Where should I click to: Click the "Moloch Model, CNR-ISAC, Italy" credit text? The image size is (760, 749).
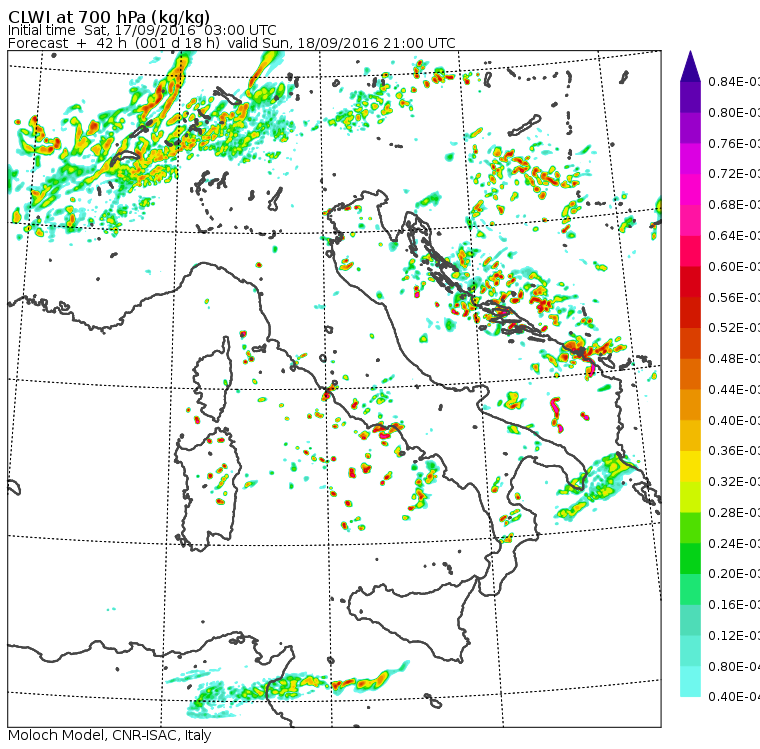[x=110, y=735]
